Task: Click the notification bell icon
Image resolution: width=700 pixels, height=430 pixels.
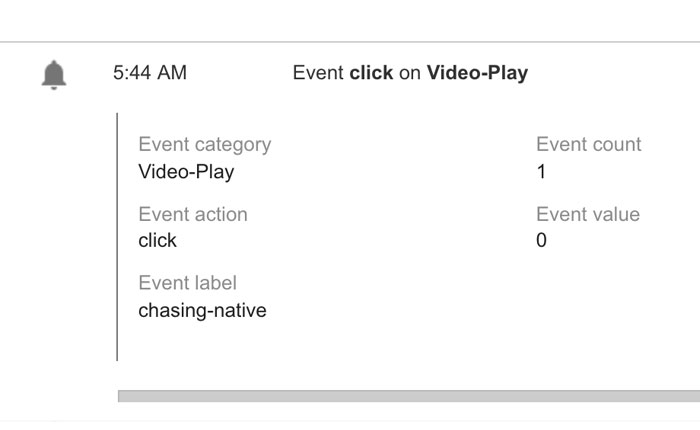Action: 54,74
